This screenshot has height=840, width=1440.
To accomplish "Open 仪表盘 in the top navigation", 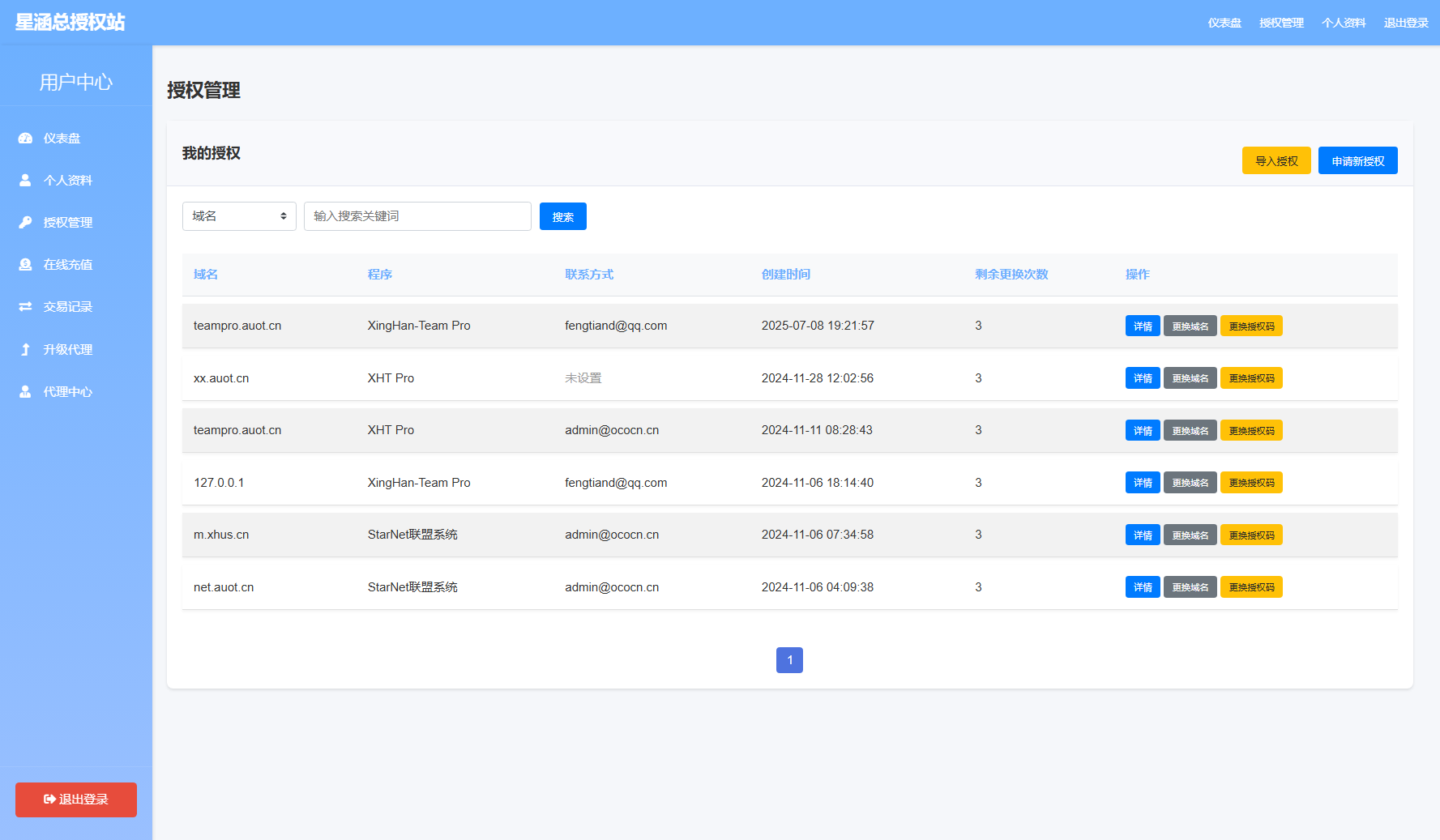I will [x=1224, y=23].
